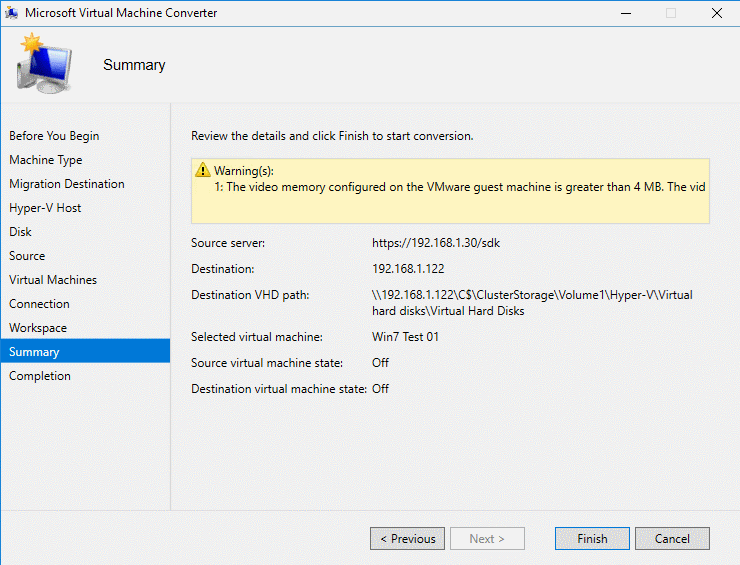Select the highlighted Summary step
Image resolution: width=740 pixels, height=565 pixels.
point(85,351)
